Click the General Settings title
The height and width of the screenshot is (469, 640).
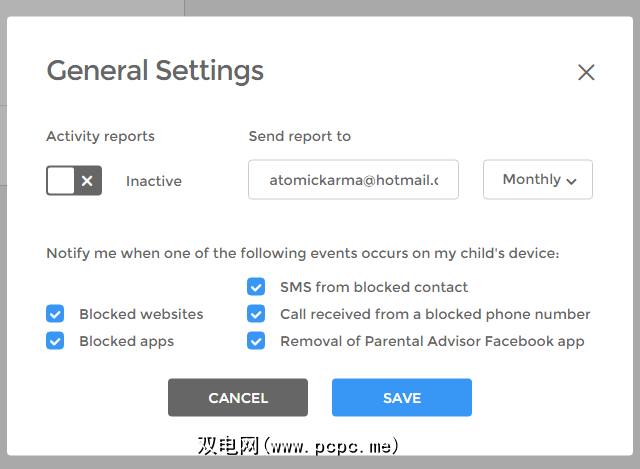(155, 71)
